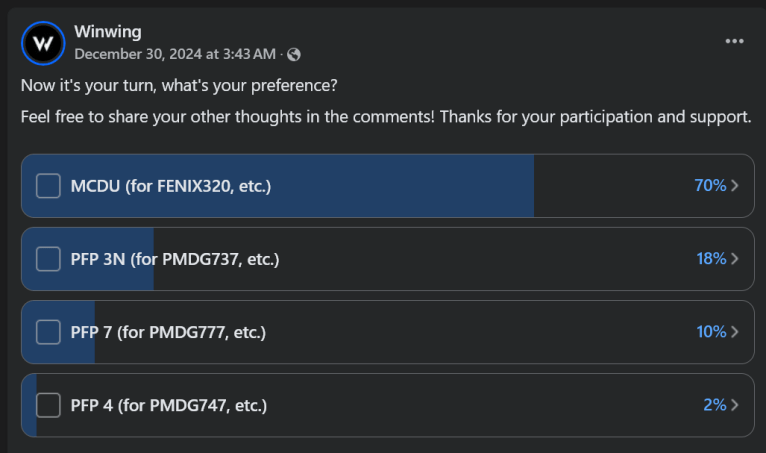This screenshot has height=453, width=766.
Task: Click the Winwing profile logo avatar
Action: [42, 43]
